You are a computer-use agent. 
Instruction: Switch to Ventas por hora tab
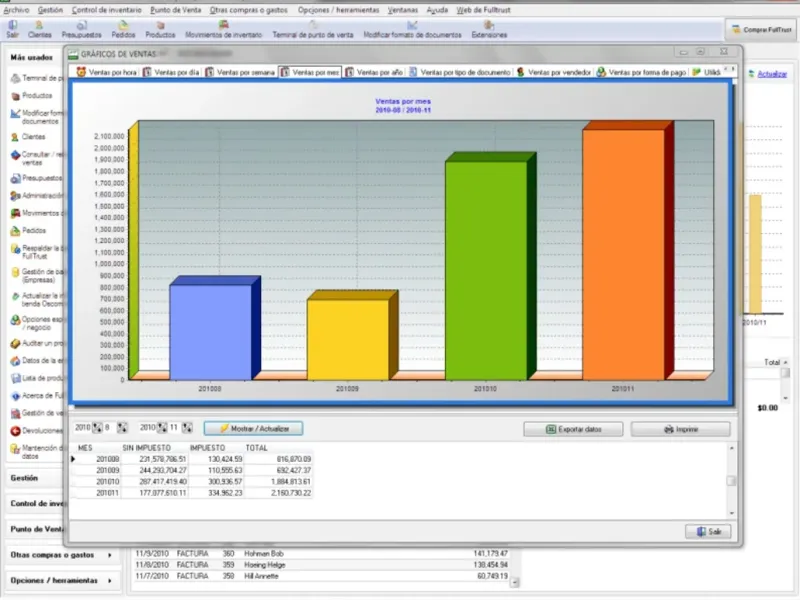[106, 72]
